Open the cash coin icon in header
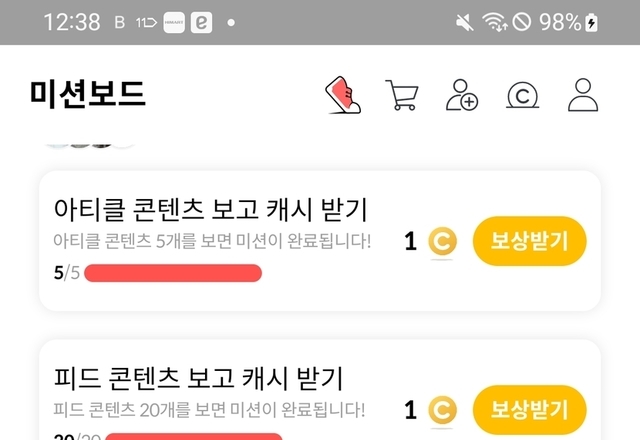 [x=523, y=95]
